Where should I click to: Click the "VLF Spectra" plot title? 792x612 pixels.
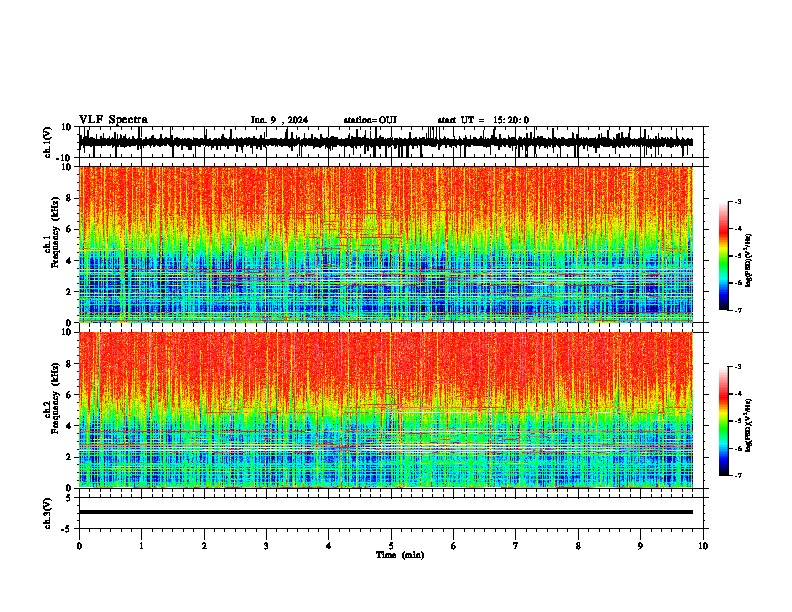[x=113, y=120]
